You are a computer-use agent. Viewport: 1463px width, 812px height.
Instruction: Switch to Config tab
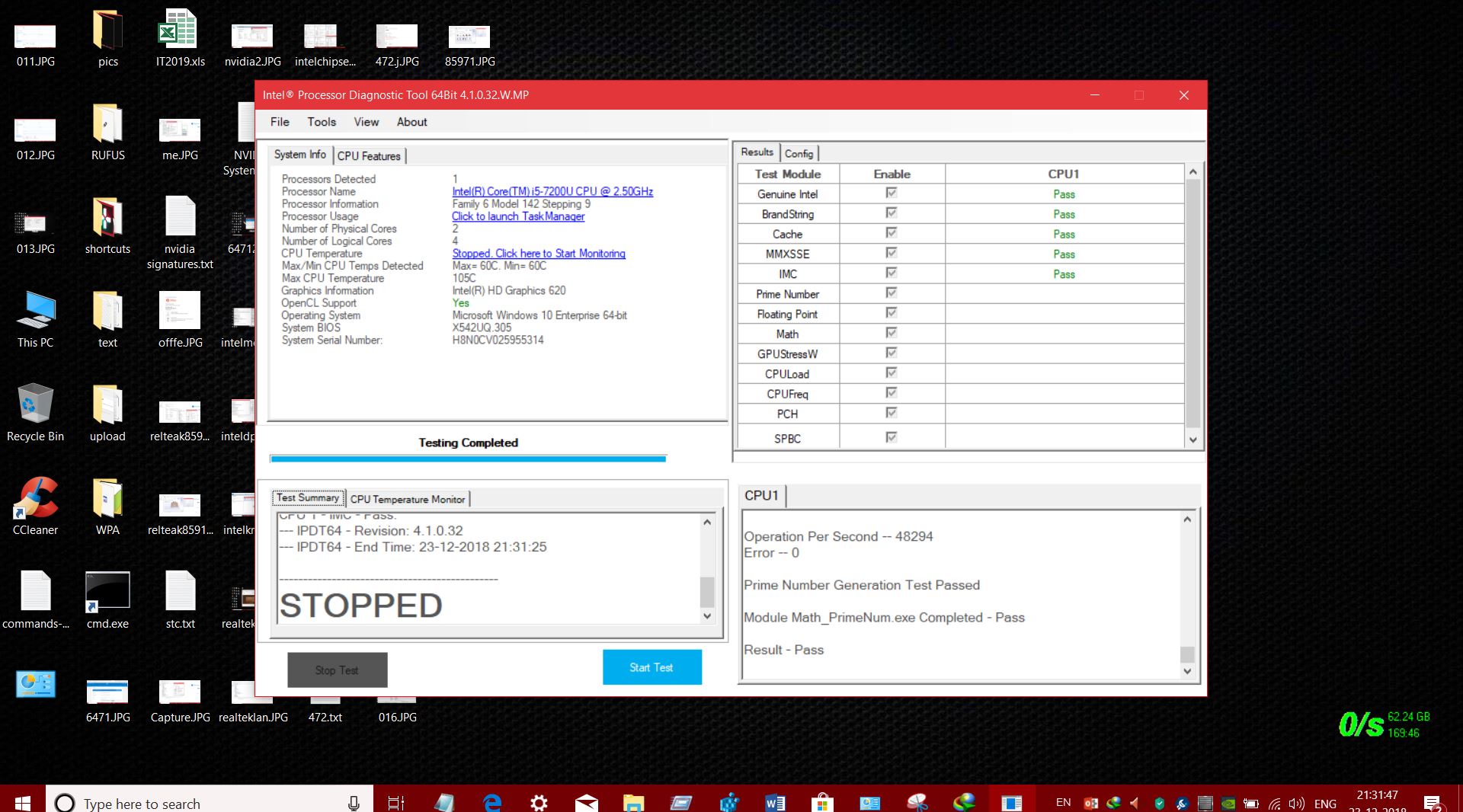pyautogui.click(x=799, y=154)
